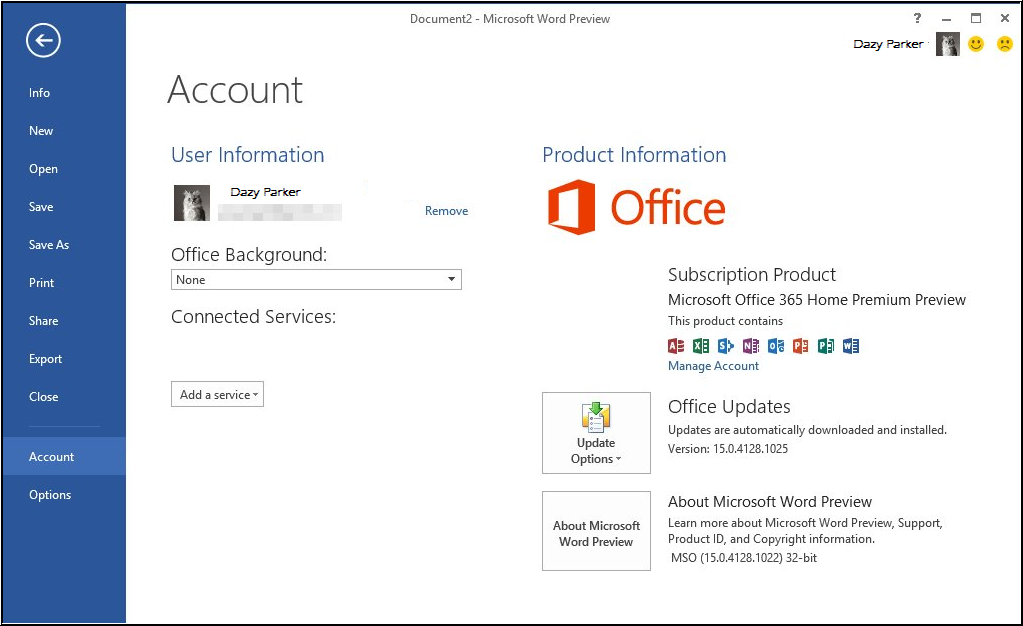Click the orange PowerPoint product icon

point(801,345)
